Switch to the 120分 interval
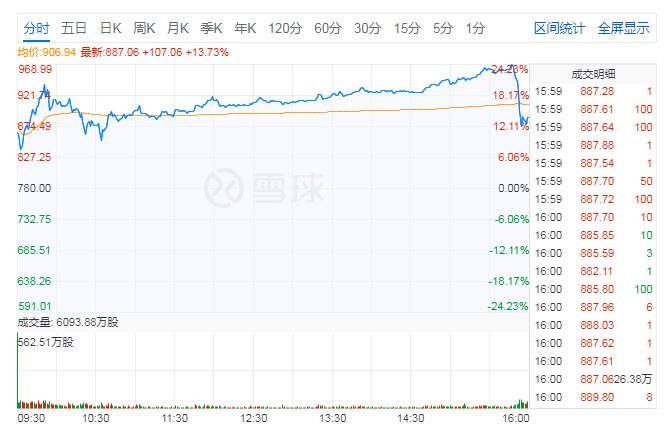The height and width of the screenshot is (438, 671). [285, 28]
